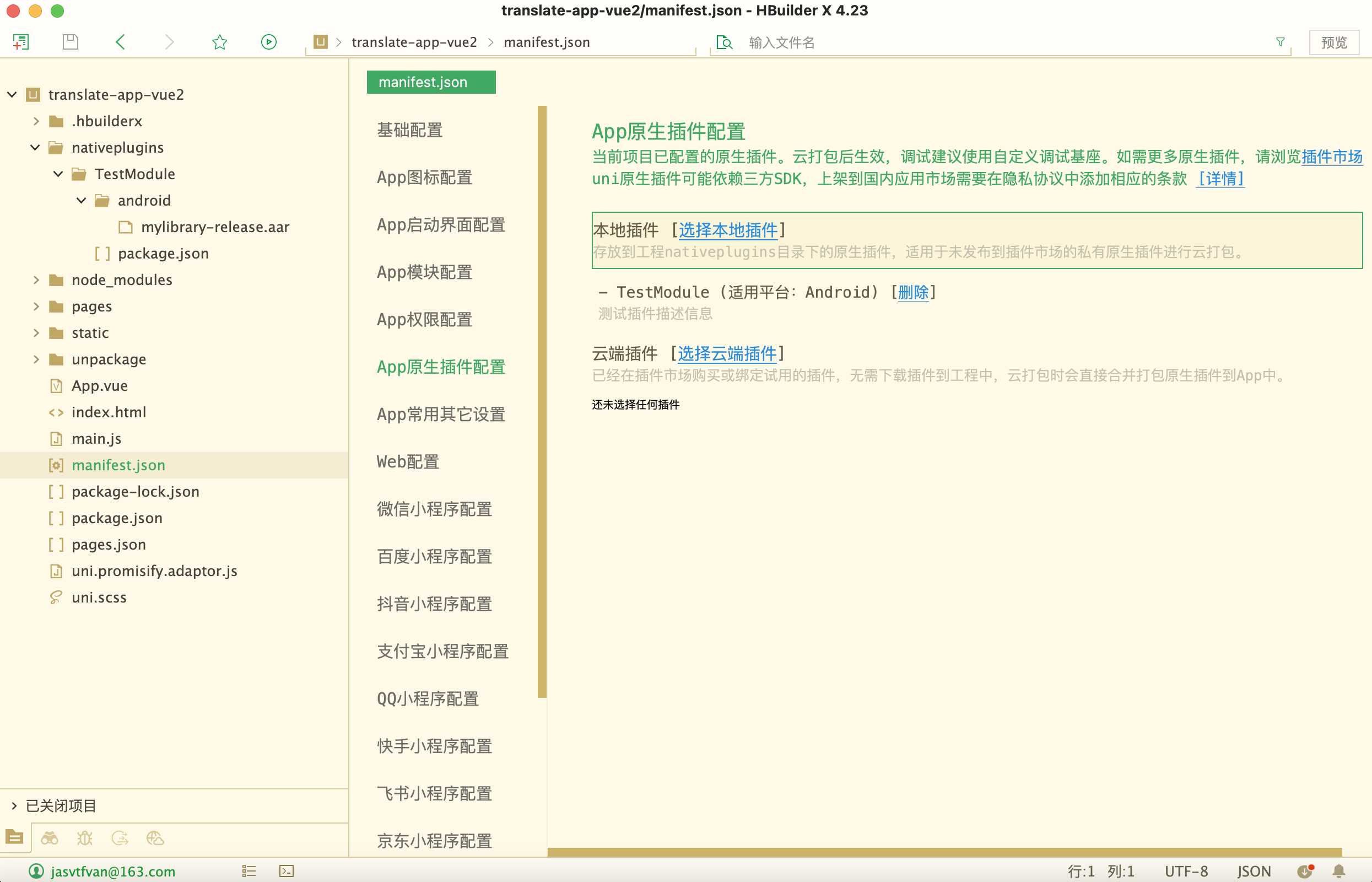Go forward with the right arrow icon
The image size is (1372, 882).
click(x=169, y=42)
